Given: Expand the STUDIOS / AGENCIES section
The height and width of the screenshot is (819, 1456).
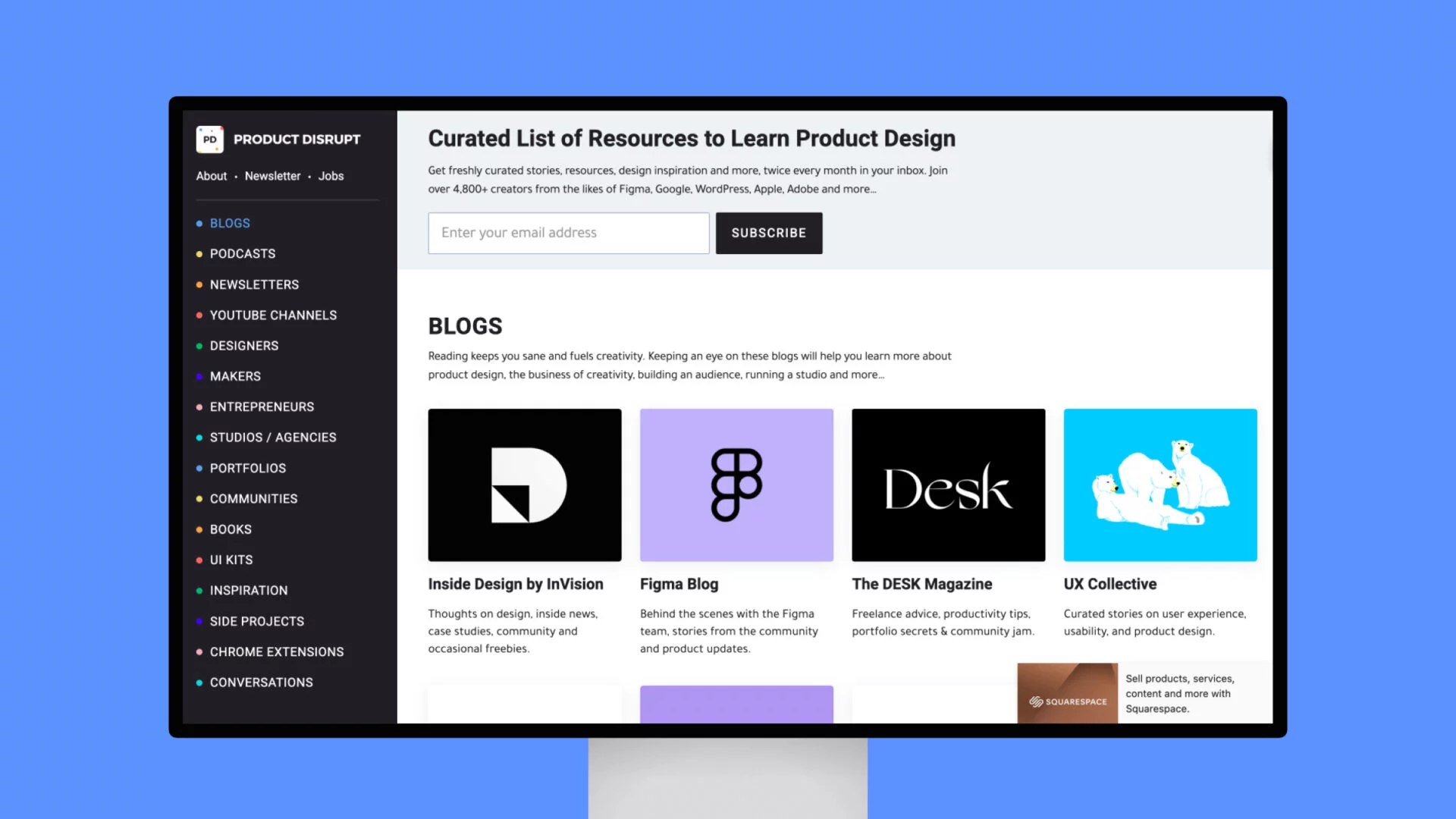Looking at the screenshot, I should 272,437.
